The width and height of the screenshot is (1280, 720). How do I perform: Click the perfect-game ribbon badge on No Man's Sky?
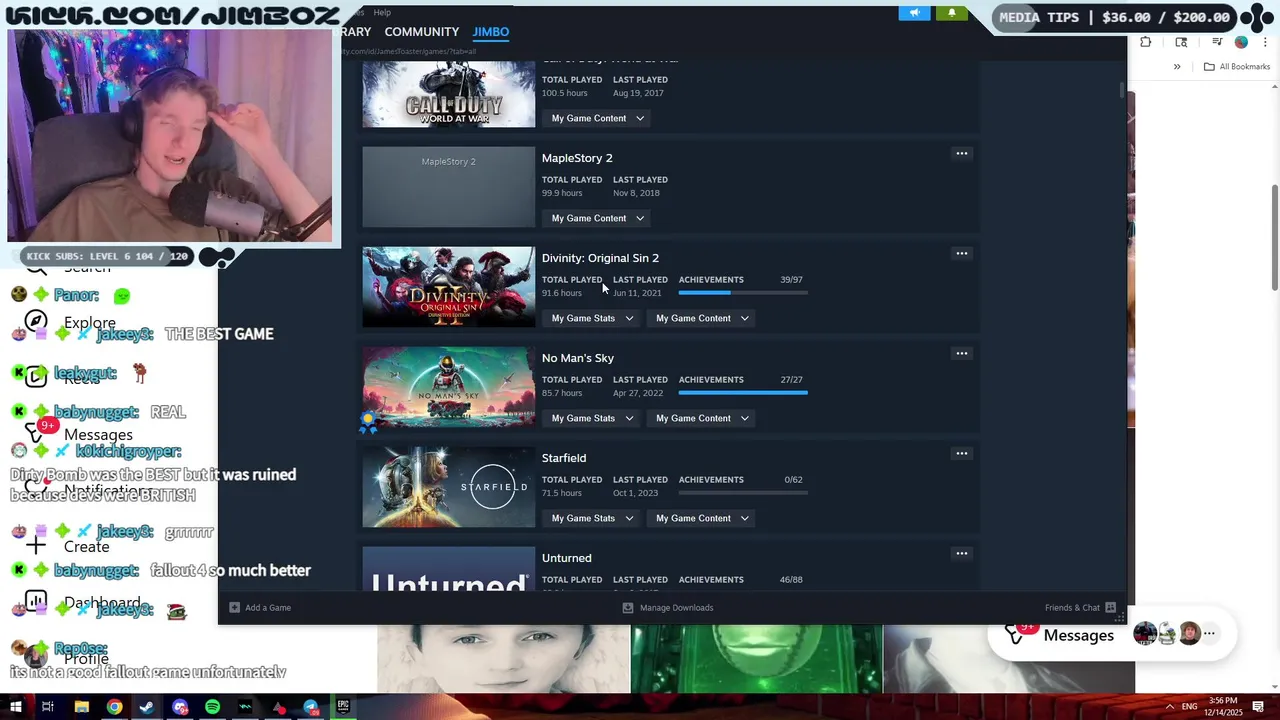(x=368, y=423)
